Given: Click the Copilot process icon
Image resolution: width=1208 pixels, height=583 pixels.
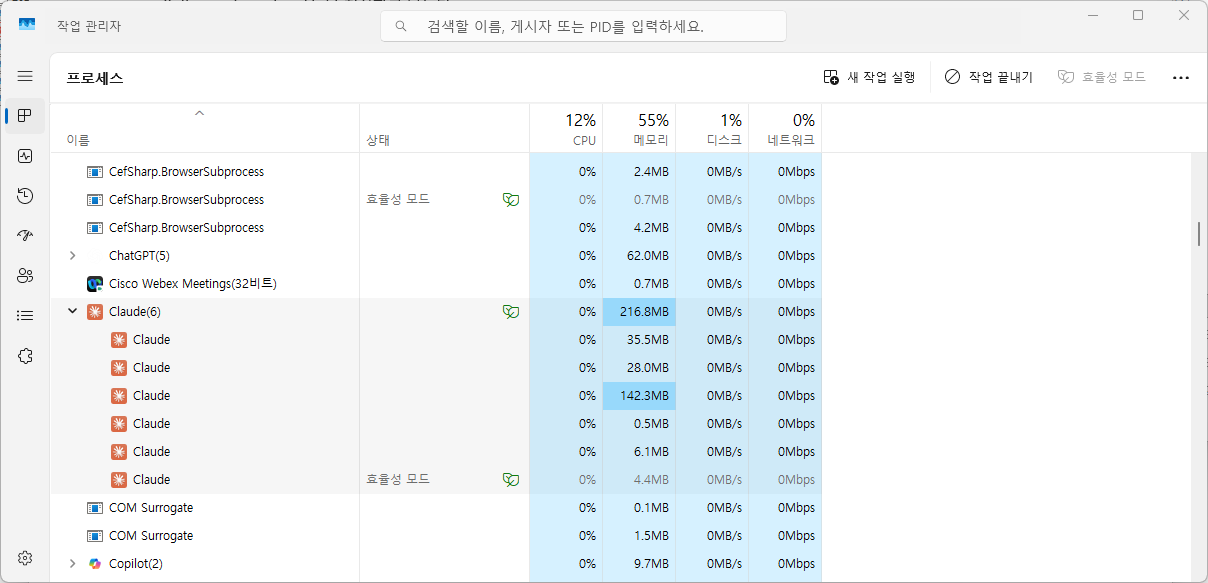Looking at the screenshot, I should (x=95, y=564).
